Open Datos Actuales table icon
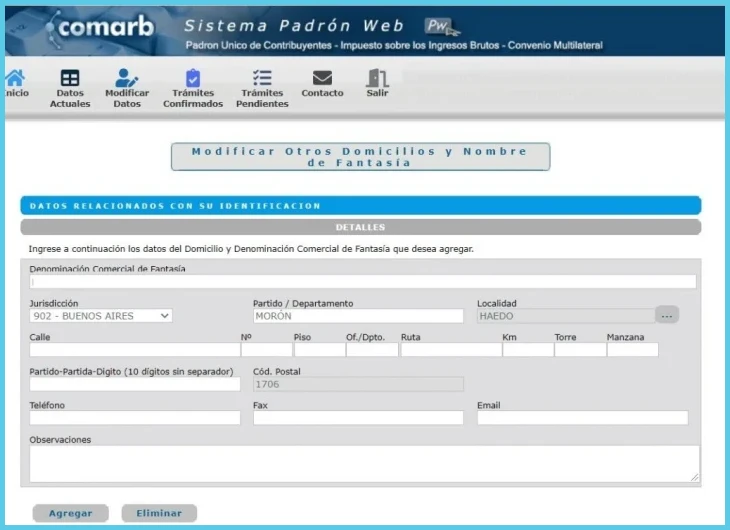The height and width of the screenshot is (530, 730). [x=70, y=78]
